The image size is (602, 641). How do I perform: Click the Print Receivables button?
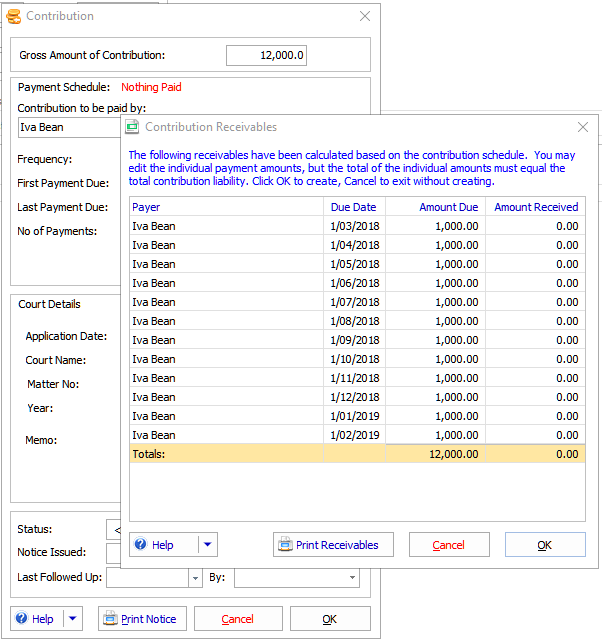click(x=333, y=545)
